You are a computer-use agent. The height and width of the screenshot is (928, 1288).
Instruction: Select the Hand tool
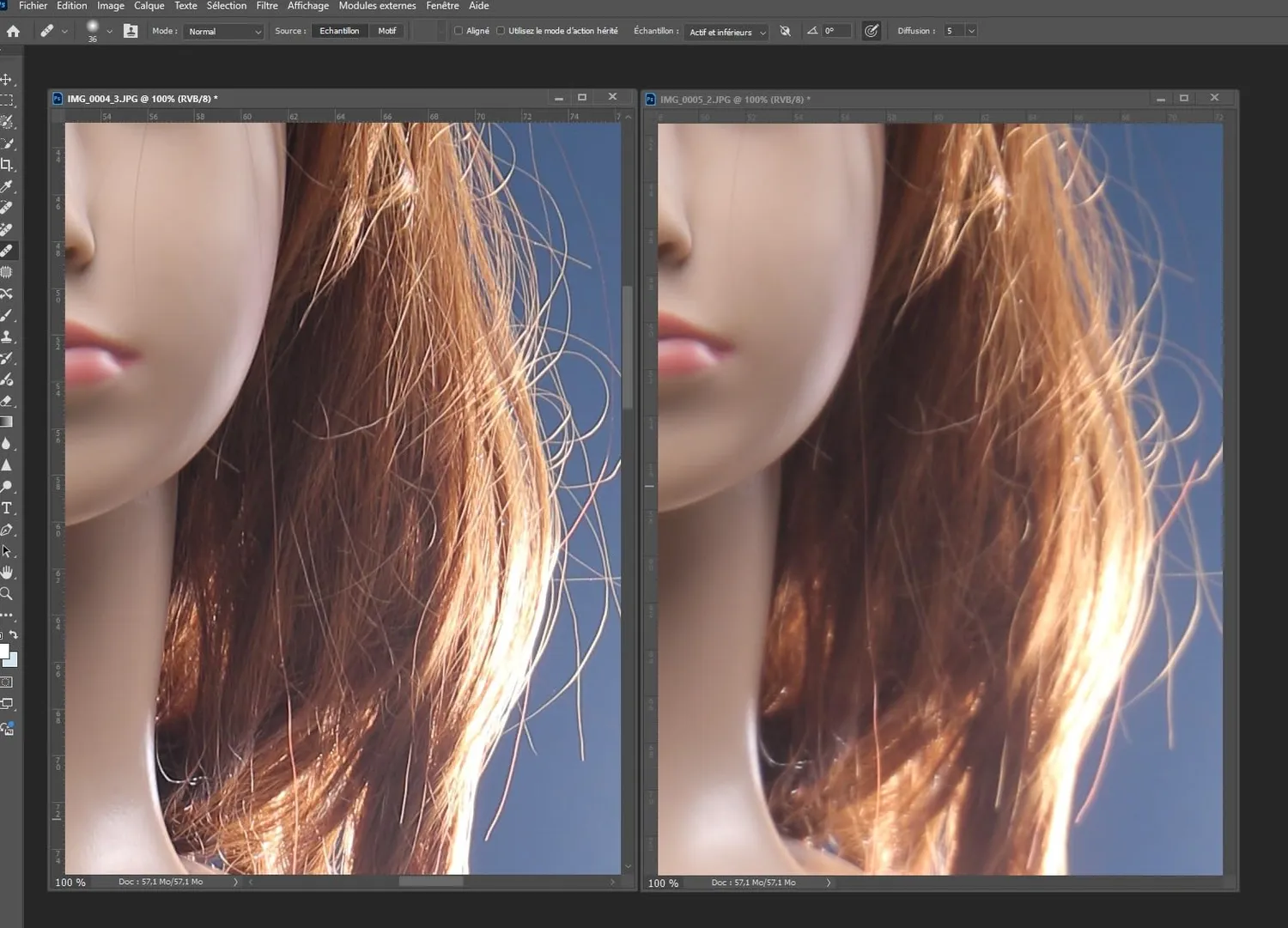7,573
